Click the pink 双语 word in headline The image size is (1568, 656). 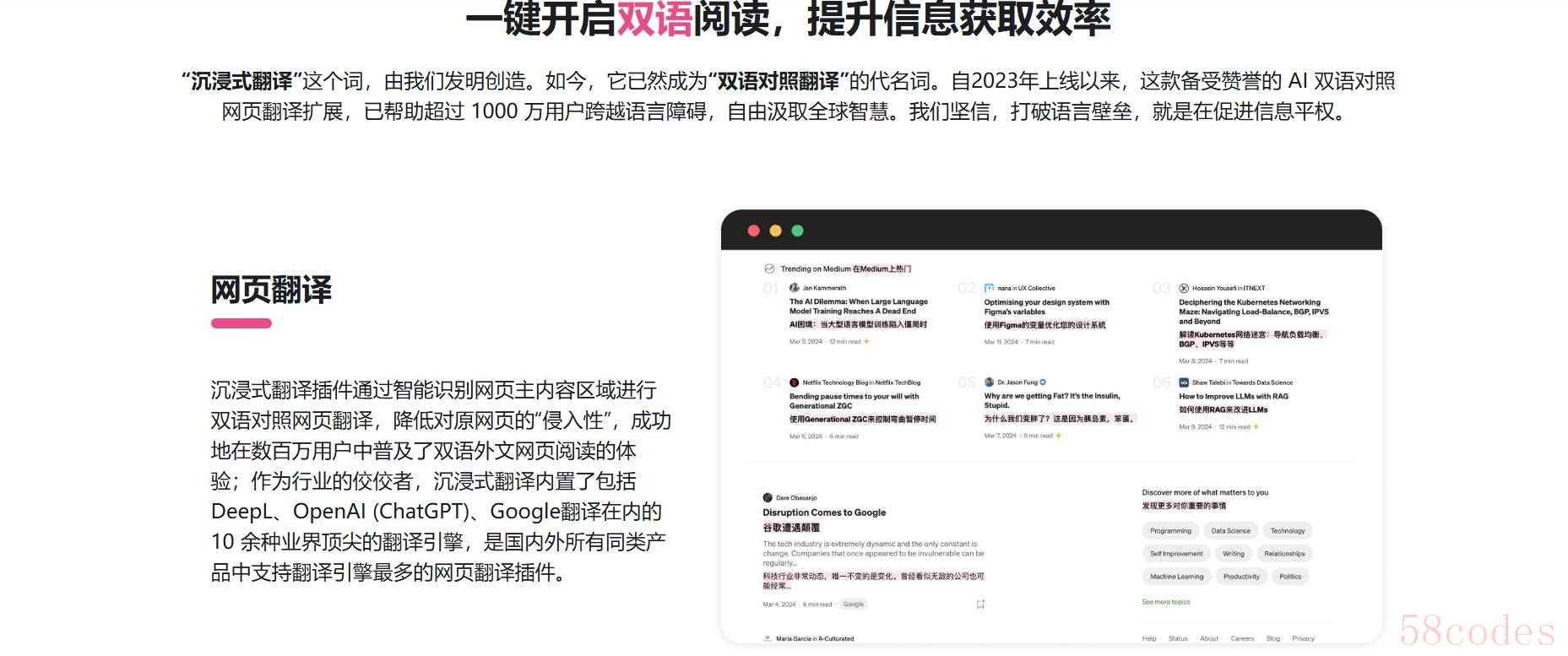(654, 19)
